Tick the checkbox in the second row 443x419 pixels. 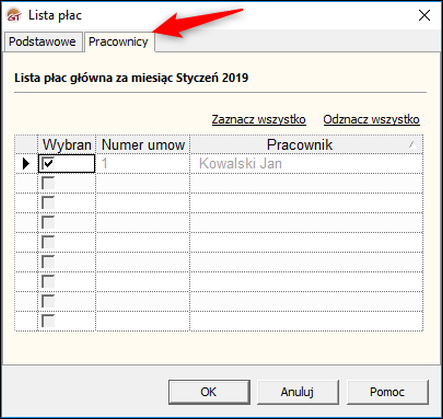click(x=48, y=183)
